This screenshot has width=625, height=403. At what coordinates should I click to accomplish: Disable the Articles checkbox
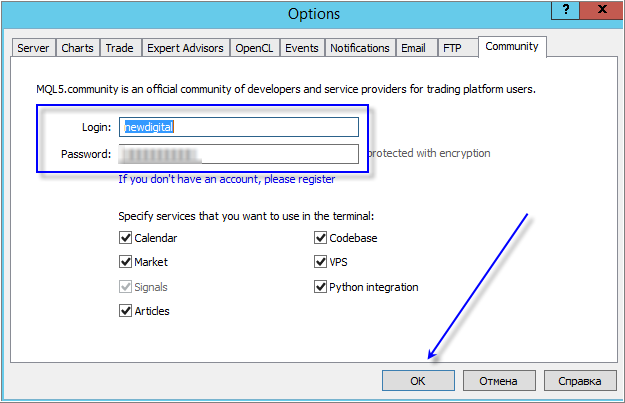[125, 311]
